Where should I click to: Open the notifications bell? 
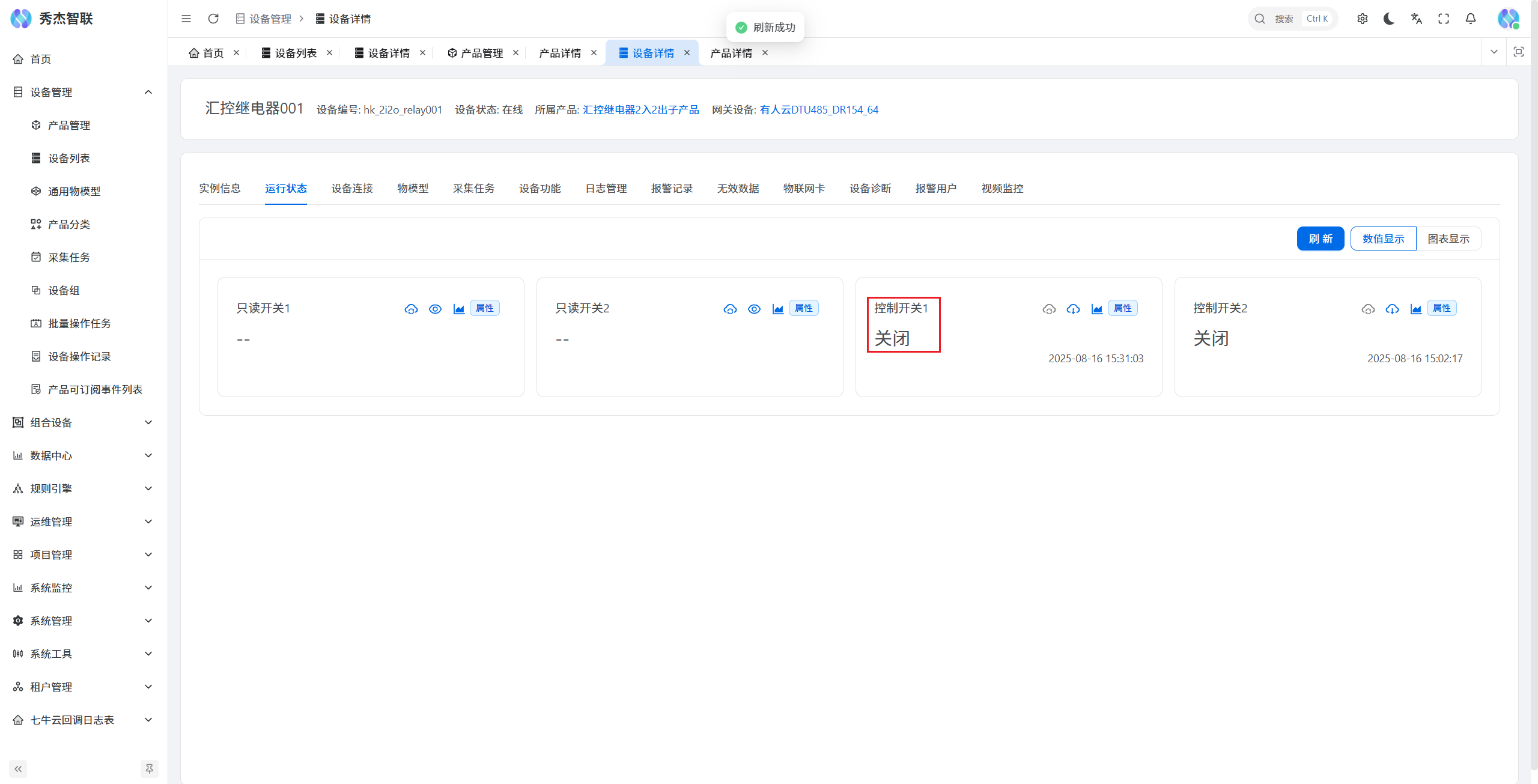point(1471,19)
